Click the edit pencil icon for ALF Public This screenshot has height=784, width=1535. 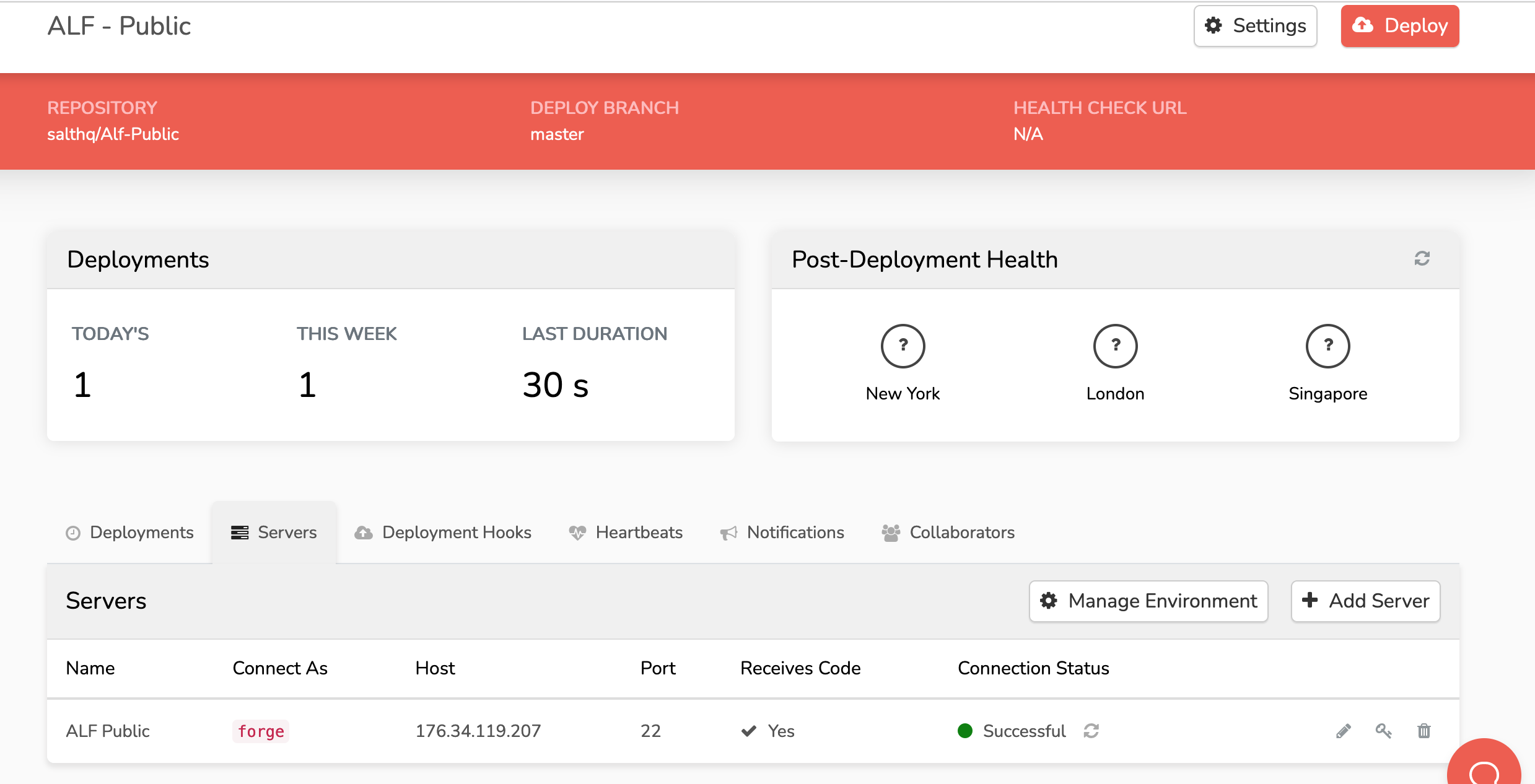(1344, 731)
